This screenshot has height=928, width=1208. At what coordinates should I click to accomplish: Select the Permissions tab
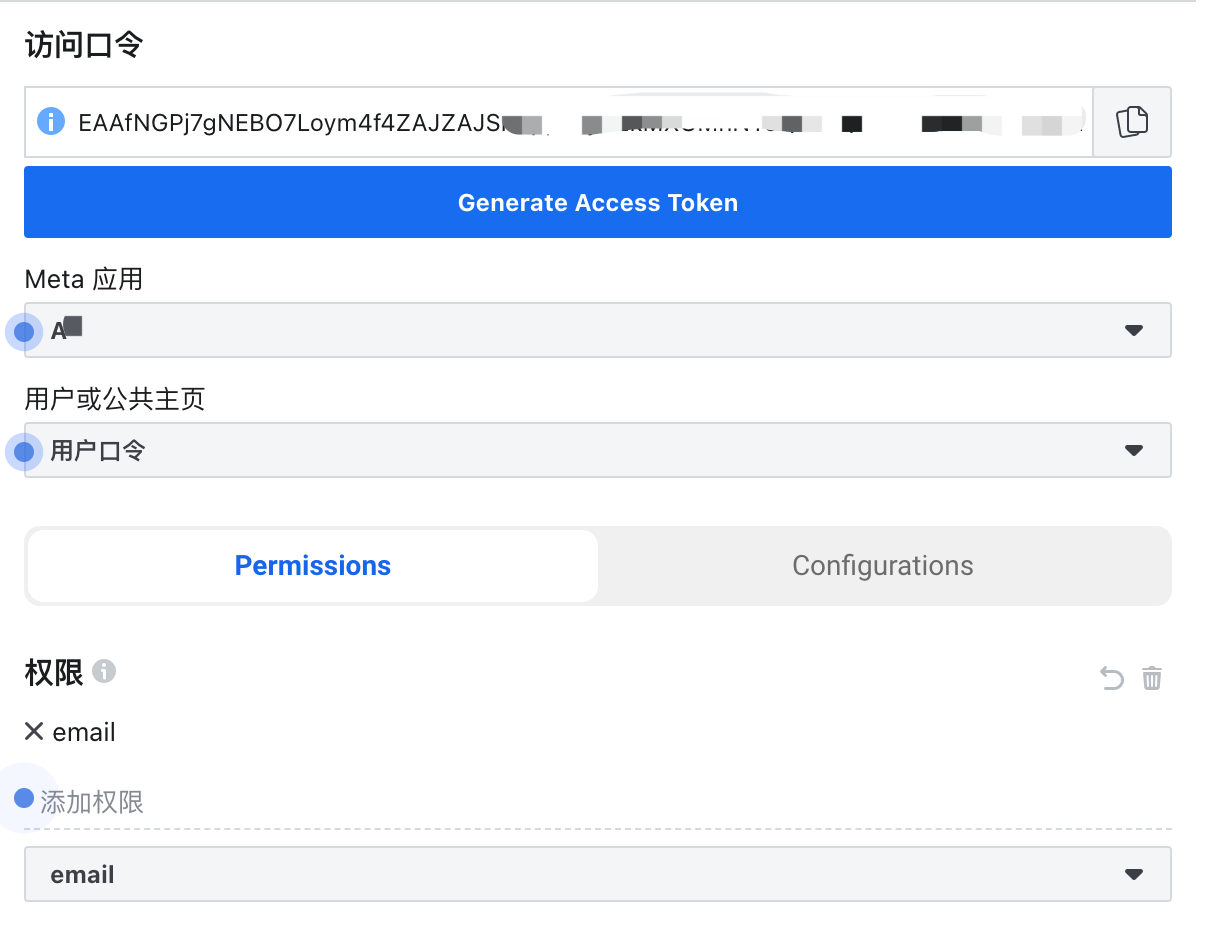click(x=312, y=565)
